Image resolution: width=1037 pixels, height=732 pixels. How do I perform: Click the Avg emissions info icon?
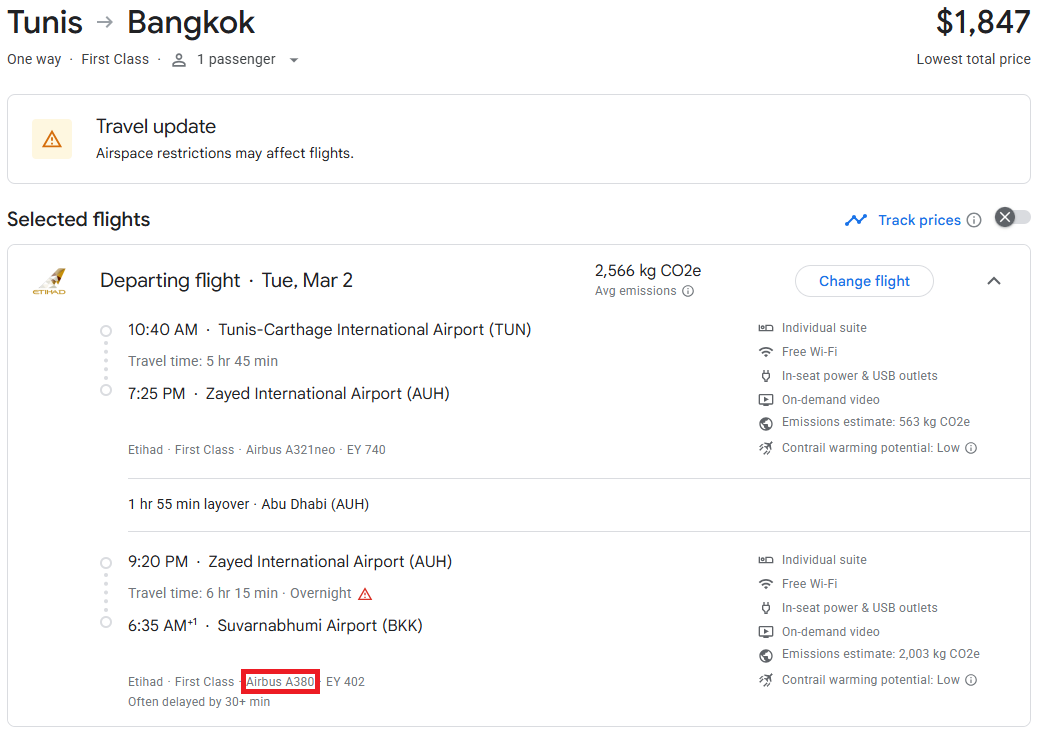coord(688,291)
